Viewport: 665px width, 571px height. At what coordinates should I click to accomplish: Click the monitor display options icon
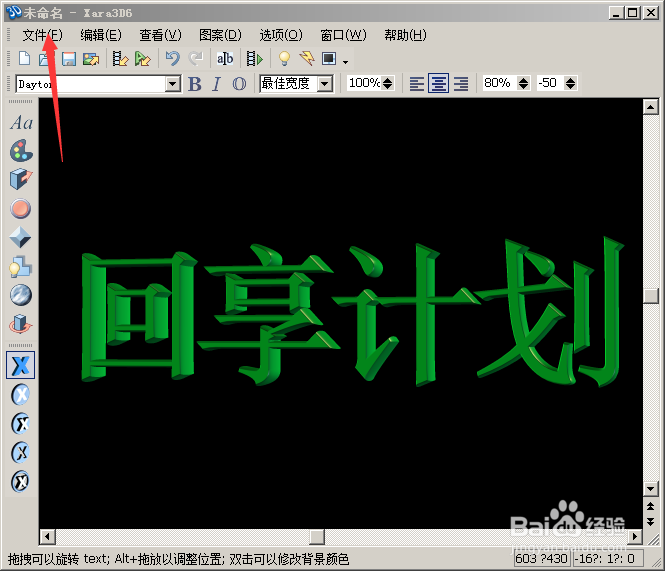coord(329,59)
